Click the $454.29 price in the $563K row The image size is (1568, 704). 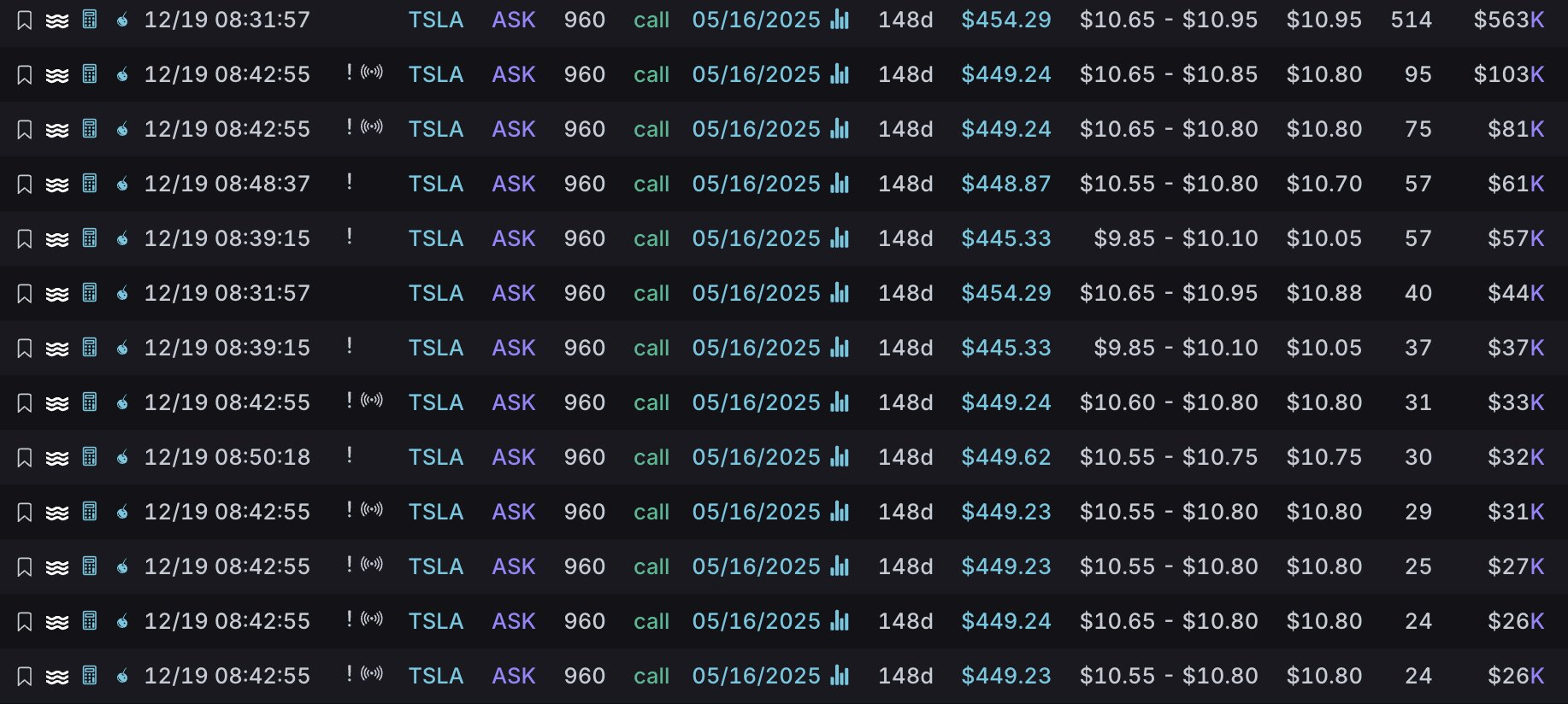coord(1006,20)
